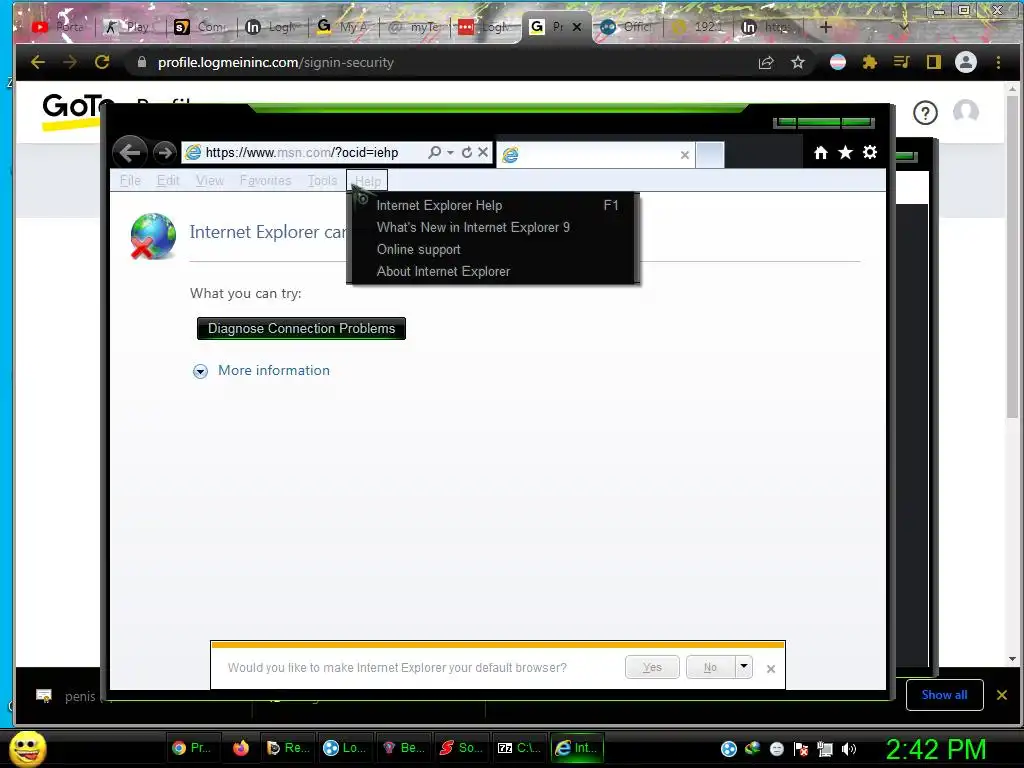Open IE Edit menu
This screenshot has height=768, width=1024.
[x=168, y=180]
